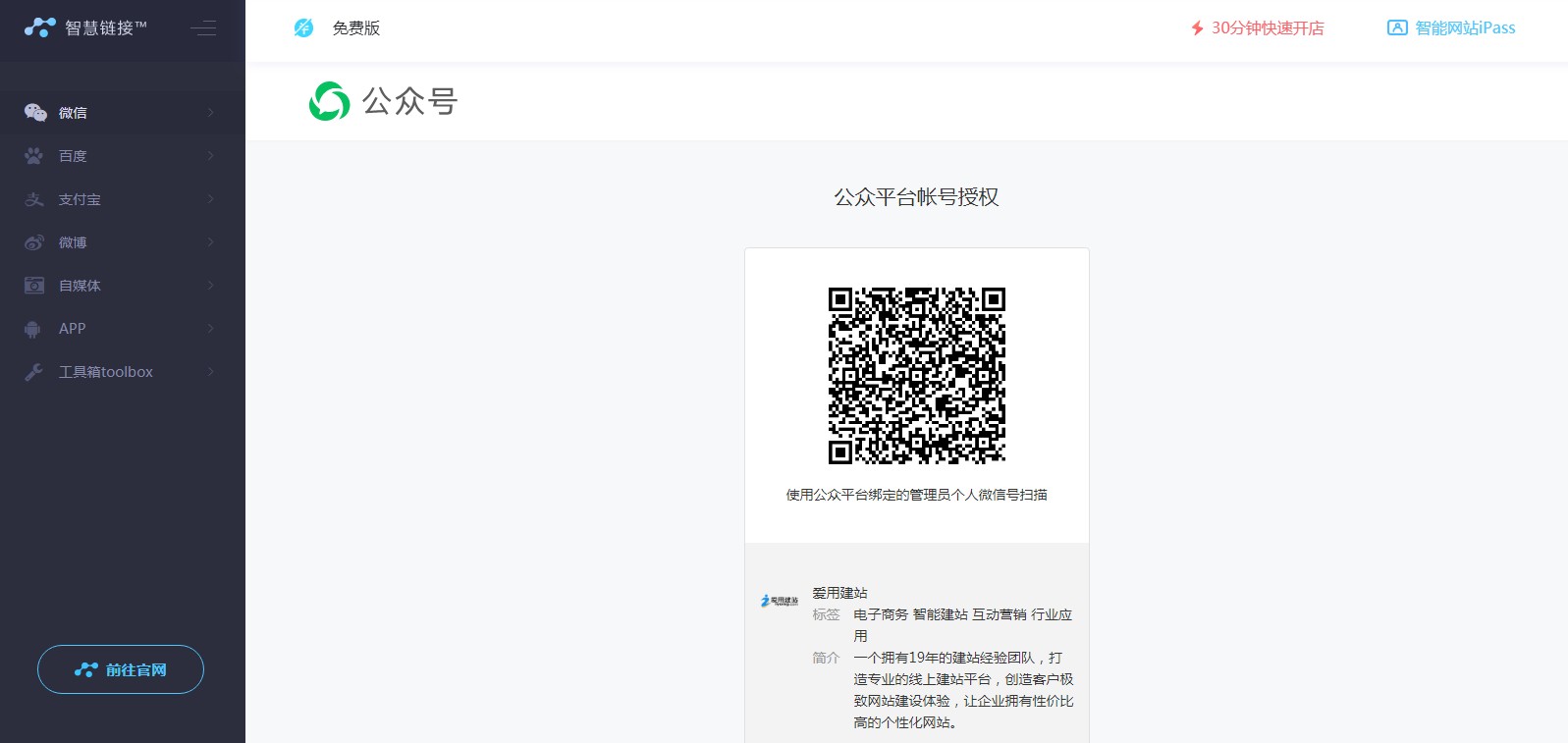Click the Alipay 支付宝 icon
1568x743 pixels.
coord(34,199)
